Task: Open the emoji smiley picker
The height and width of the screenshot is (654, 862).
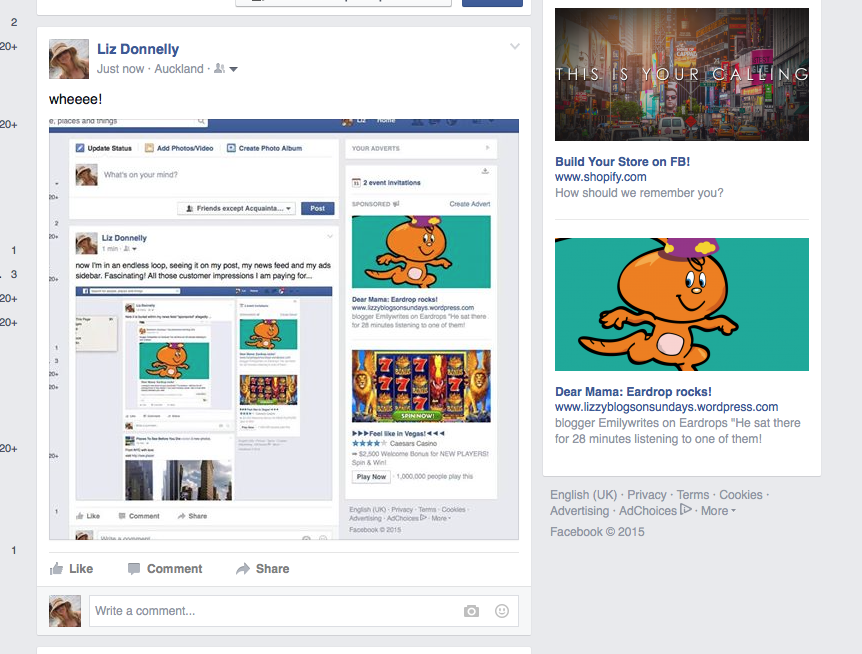Action: click(x=502, y=611)
